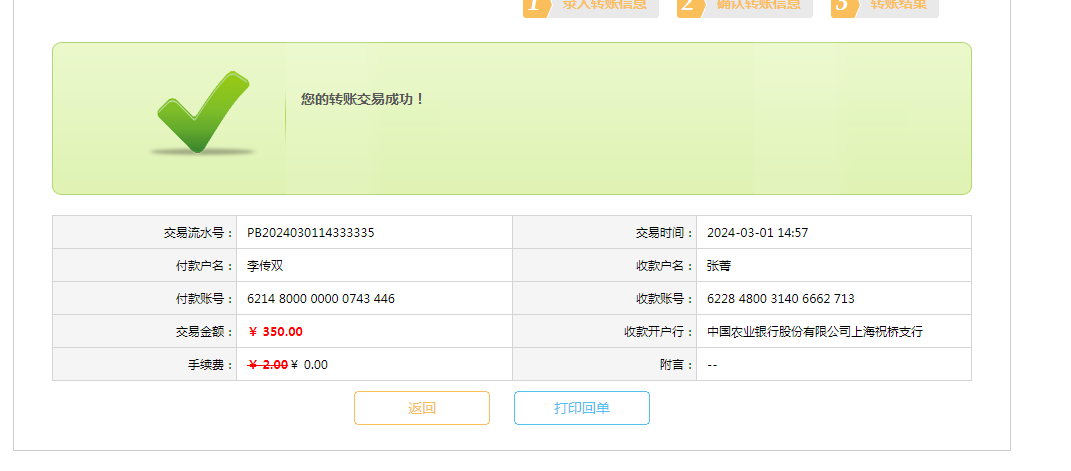Click the red transaction amount ¥ 350.00
1071x471 pixels.
click(275, 332)
